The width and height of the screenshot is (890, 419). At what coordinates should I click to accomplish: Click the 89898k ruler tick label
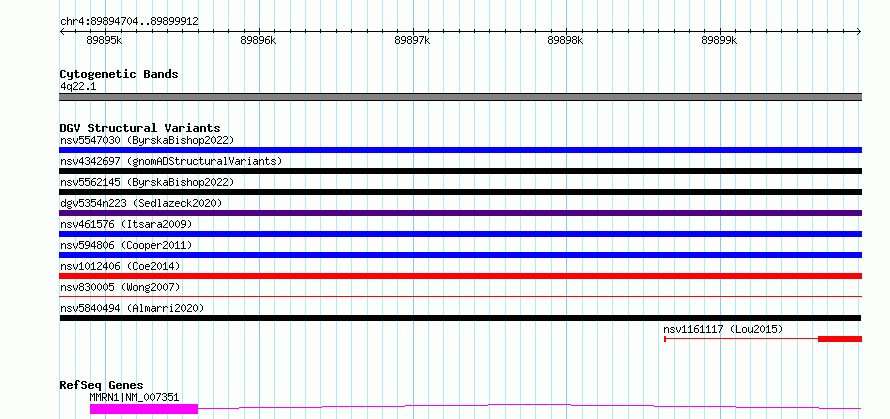click(565, 40)
